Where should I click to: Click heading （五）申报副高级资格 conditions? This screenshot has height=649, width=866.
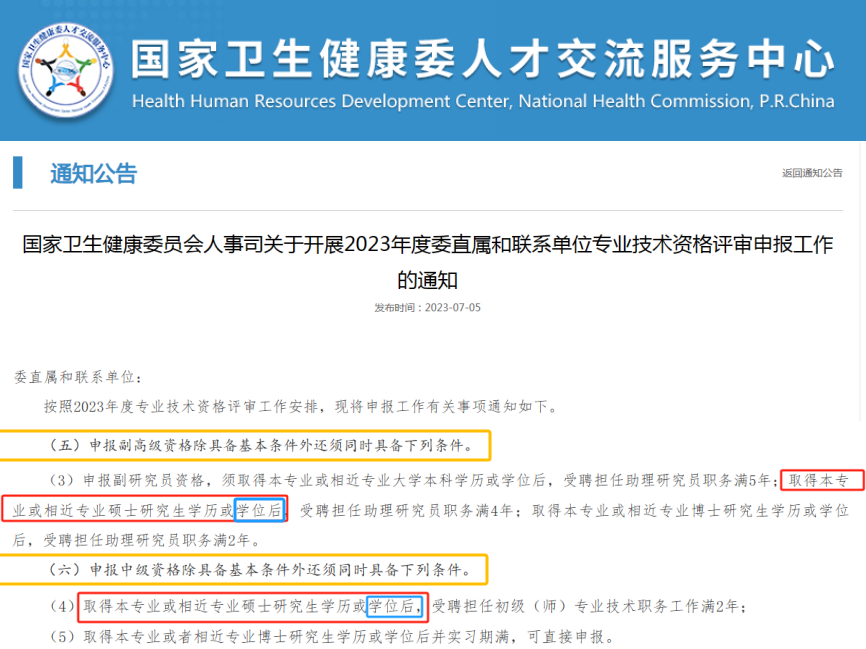click(x=261, y=446)
